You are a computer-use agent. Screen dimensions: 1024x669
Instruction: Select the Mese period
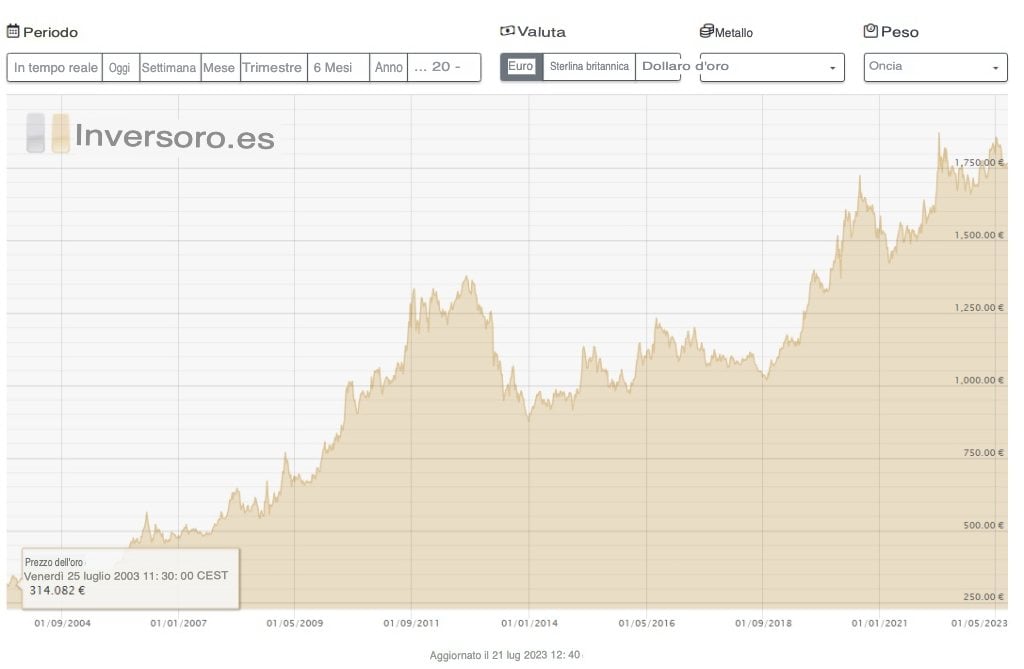coord(219,68)
